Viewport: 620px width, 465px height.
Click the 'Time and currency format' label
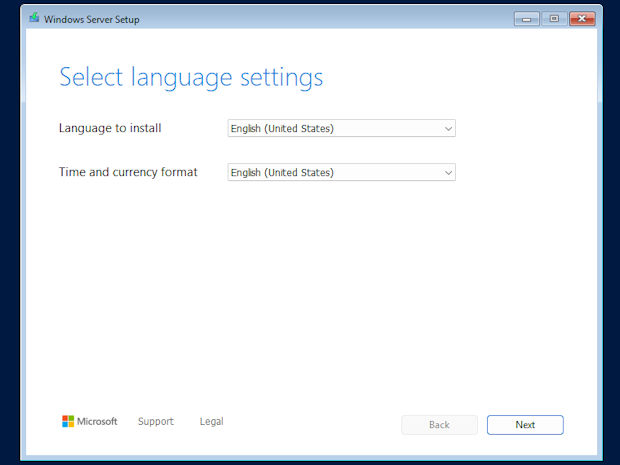pos(128,172)
